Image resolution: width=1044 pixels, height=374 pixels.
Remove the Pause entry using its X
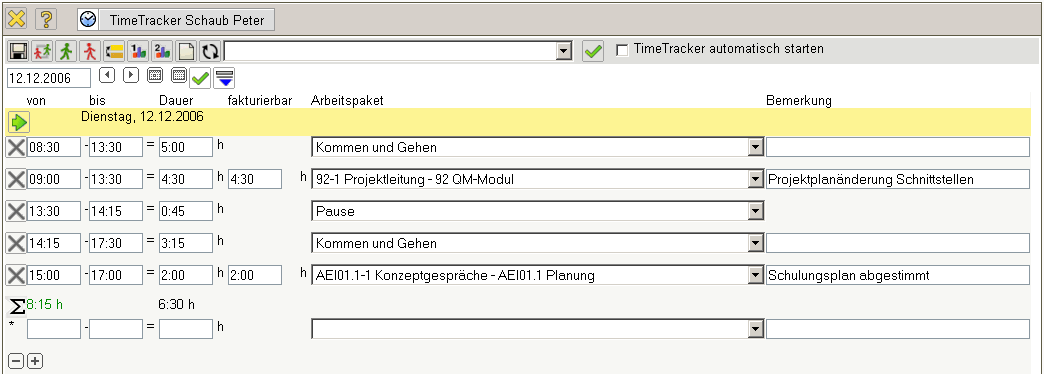[x=16, y=211]
